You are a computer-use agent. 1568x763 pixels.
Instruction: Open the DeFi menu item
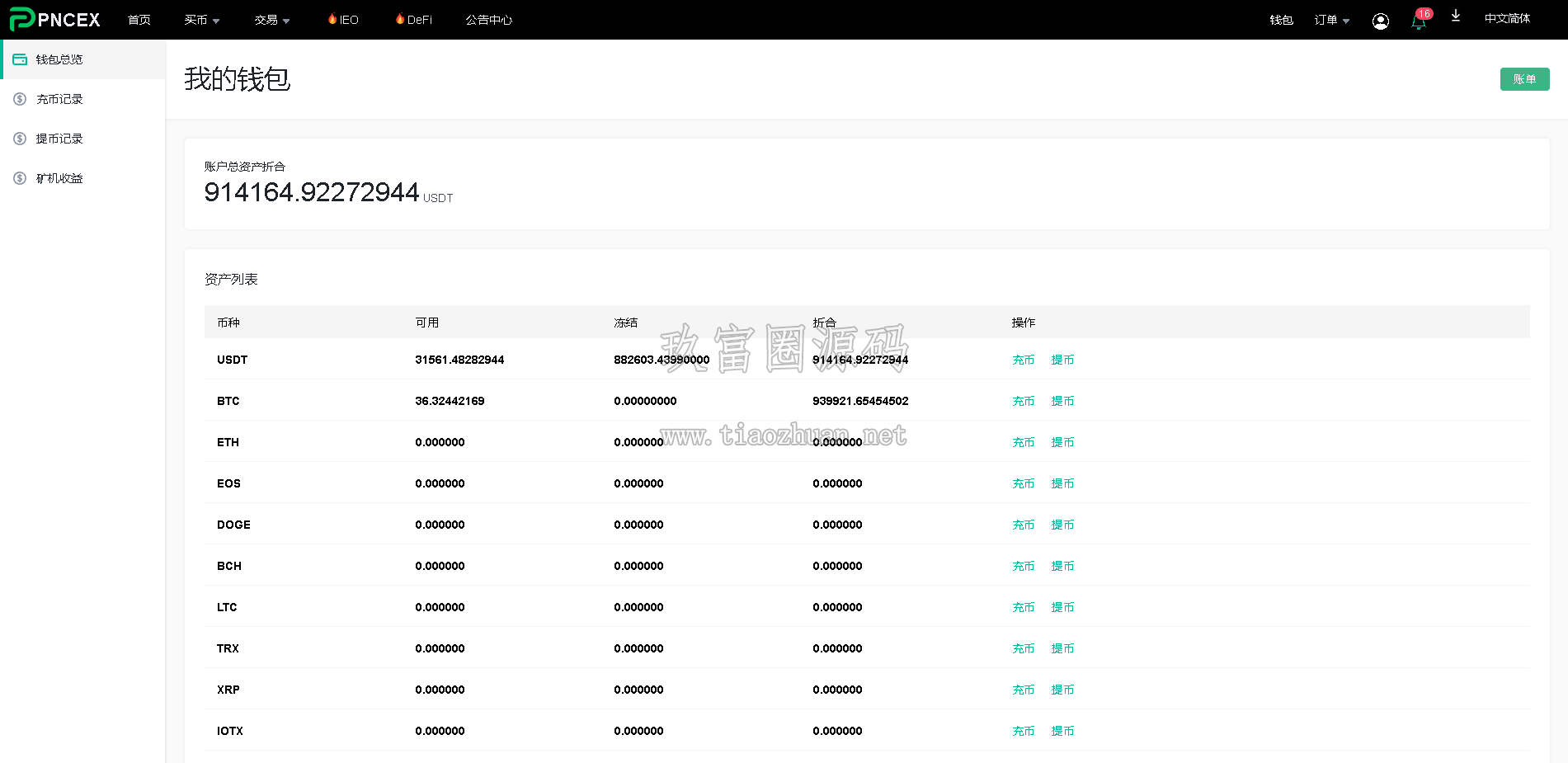[413, 20]
